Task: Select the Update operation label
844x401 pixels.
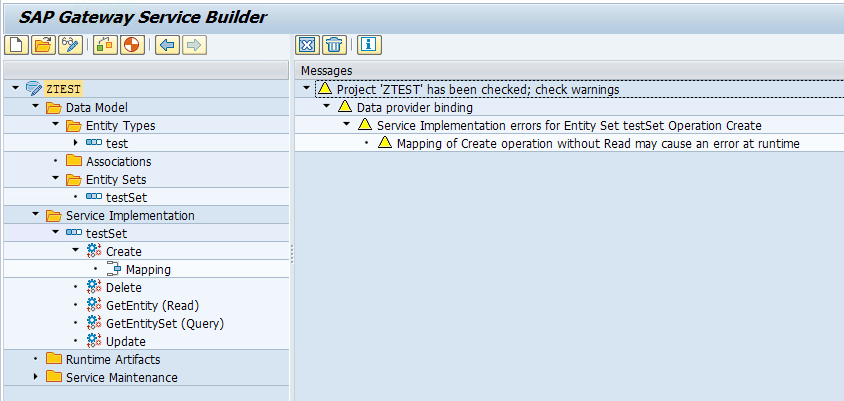Action: point(126,342)
